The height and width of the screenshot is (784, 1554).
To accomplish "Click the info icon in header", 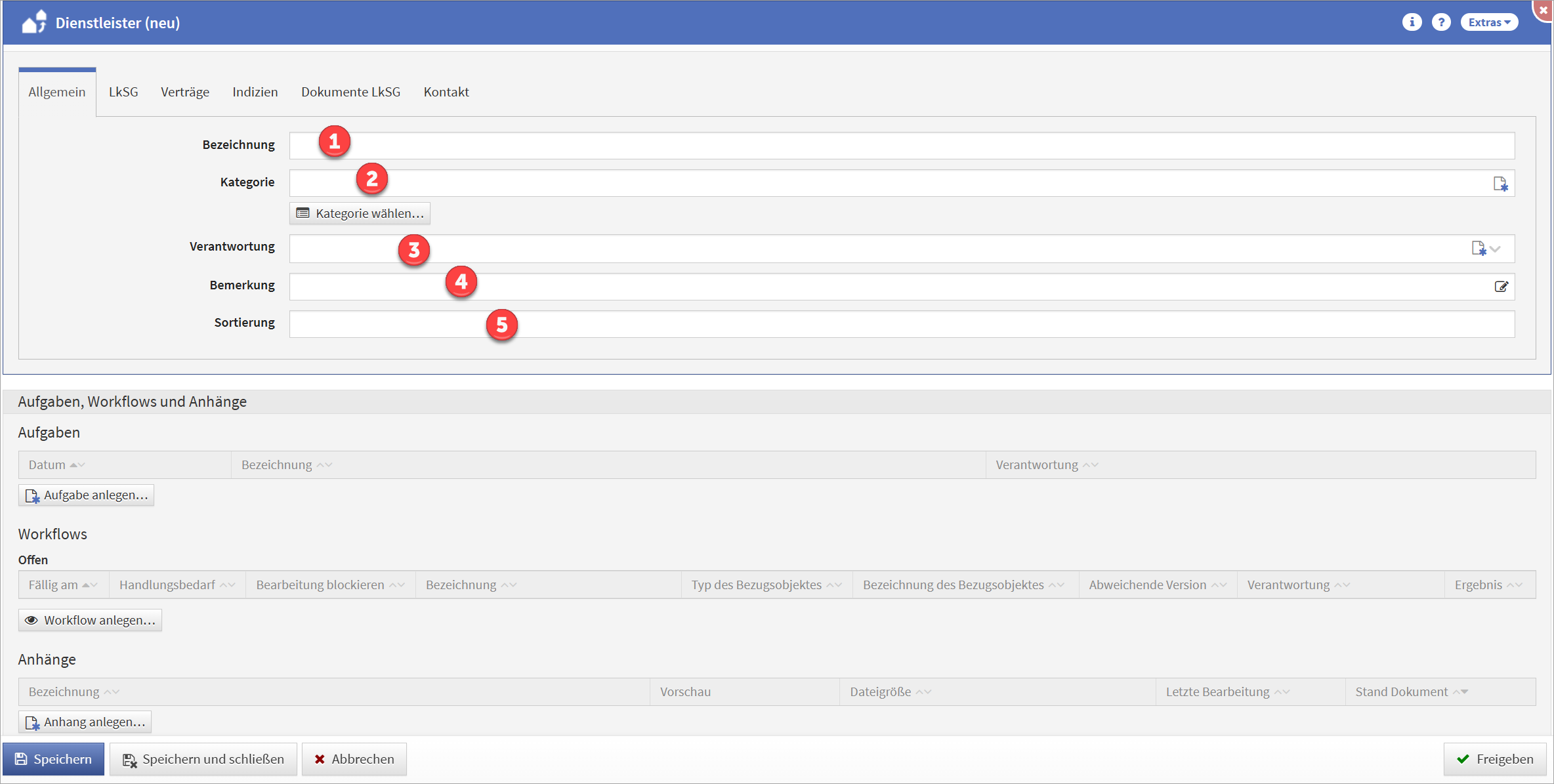I will coord(1412,22).
